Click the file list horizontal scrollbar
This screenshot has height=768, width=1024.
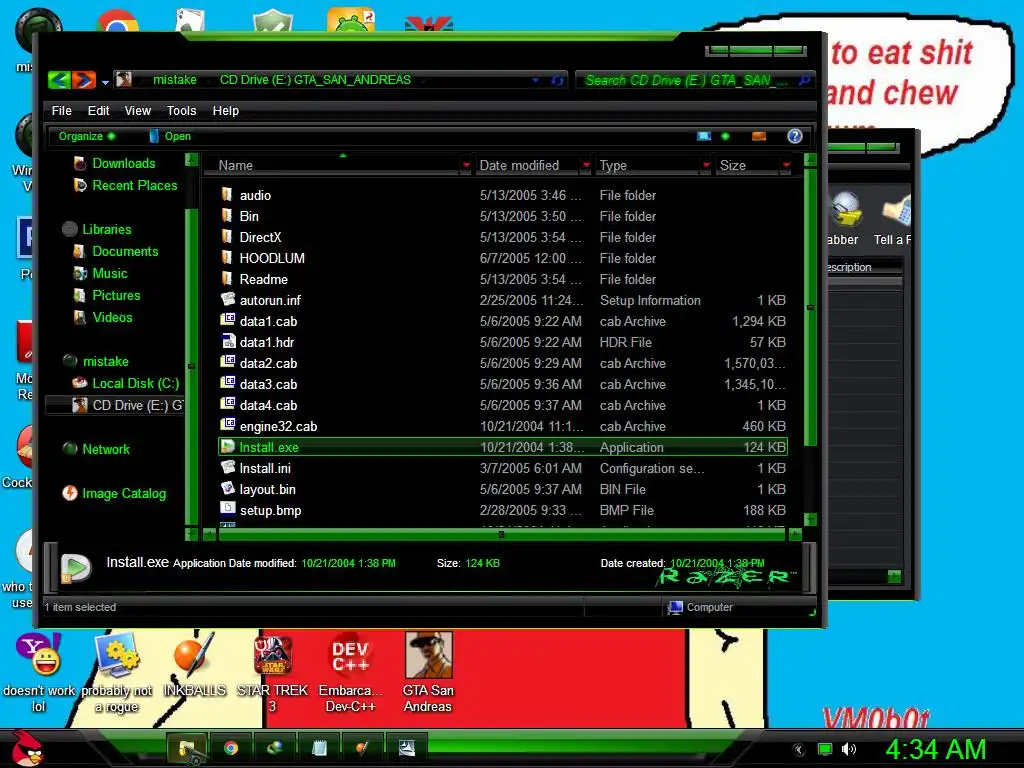point(502,535)
